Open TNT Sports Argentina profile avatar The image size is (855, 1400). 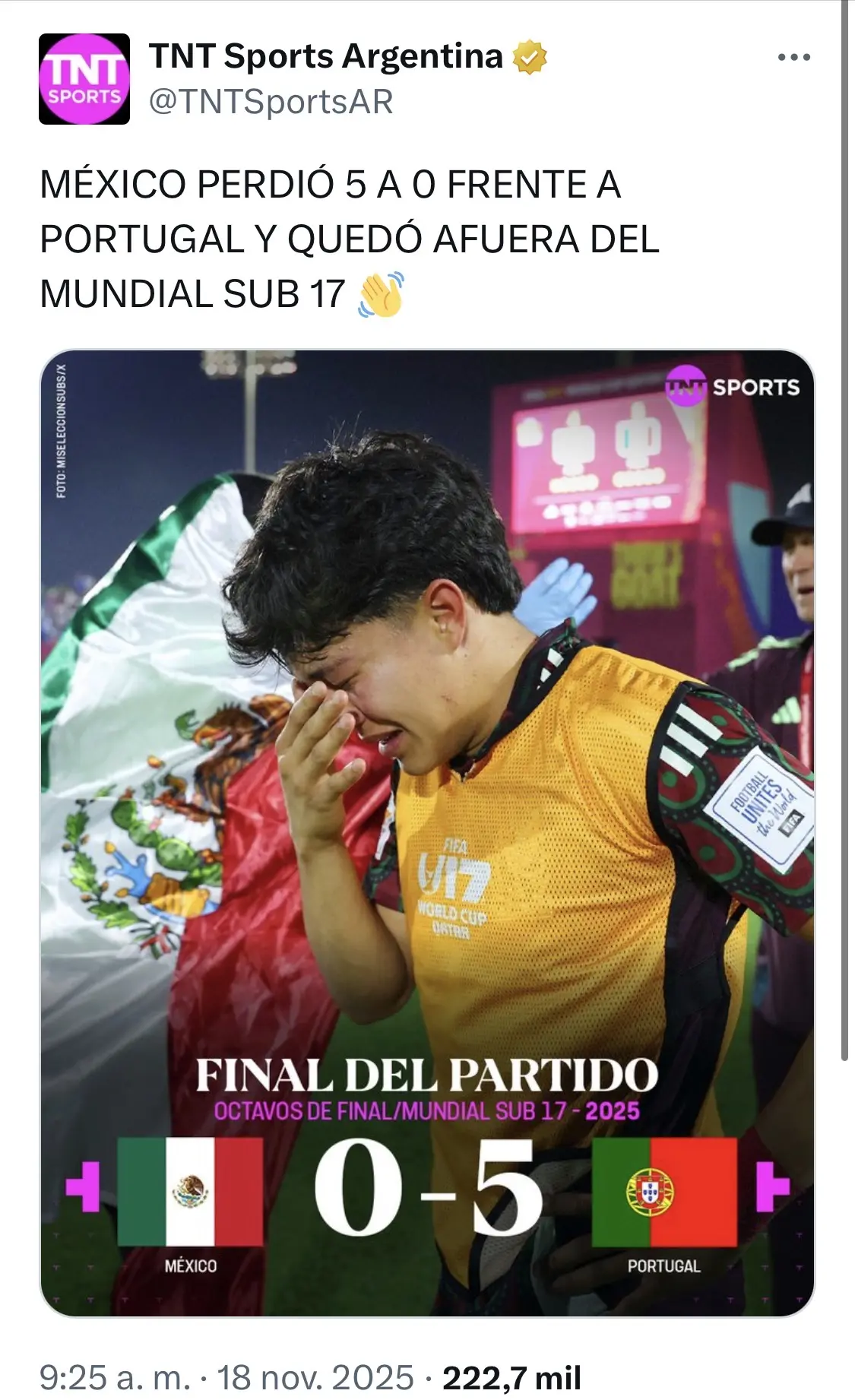84,79
